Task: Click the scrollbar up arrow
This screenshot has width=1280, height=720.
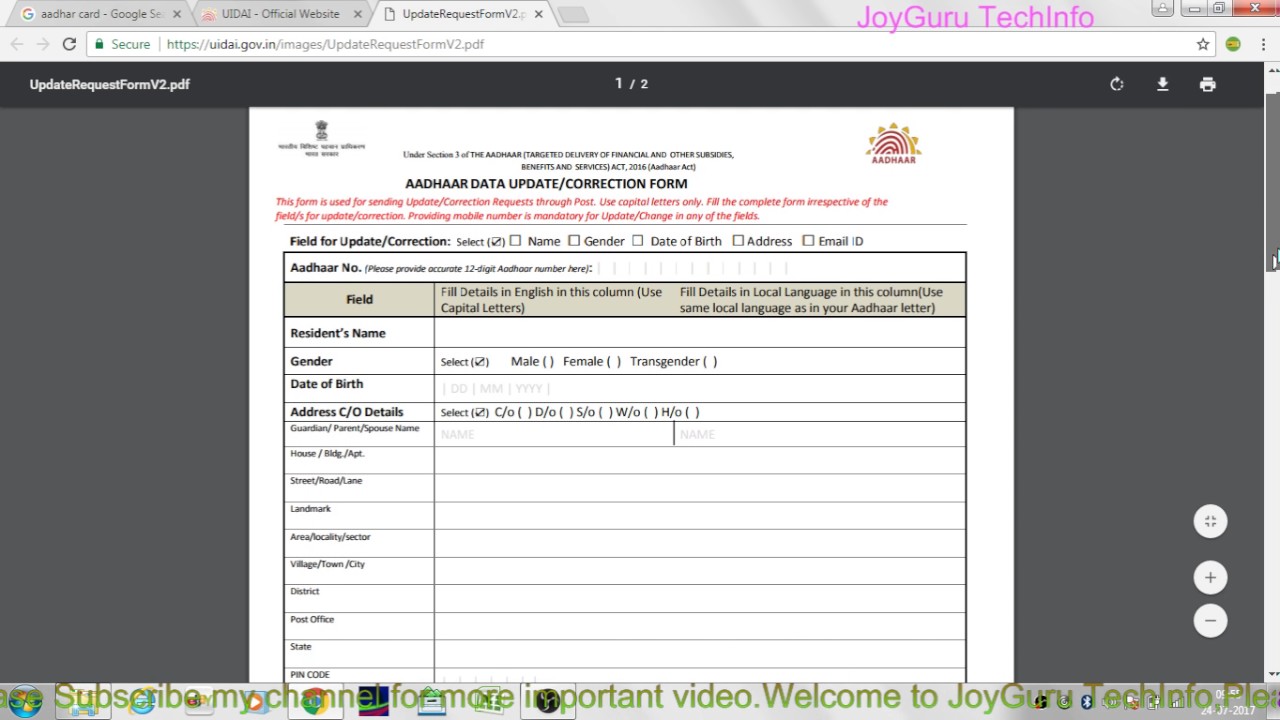Action: tap(1272, 71)
